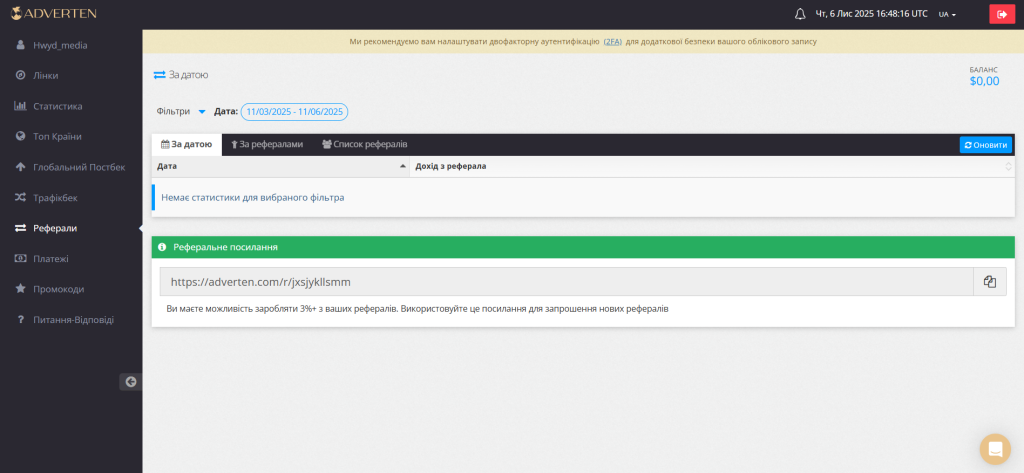
Task: Open the chat support widget
Action: pyautogui.click(x=995, y=449)
